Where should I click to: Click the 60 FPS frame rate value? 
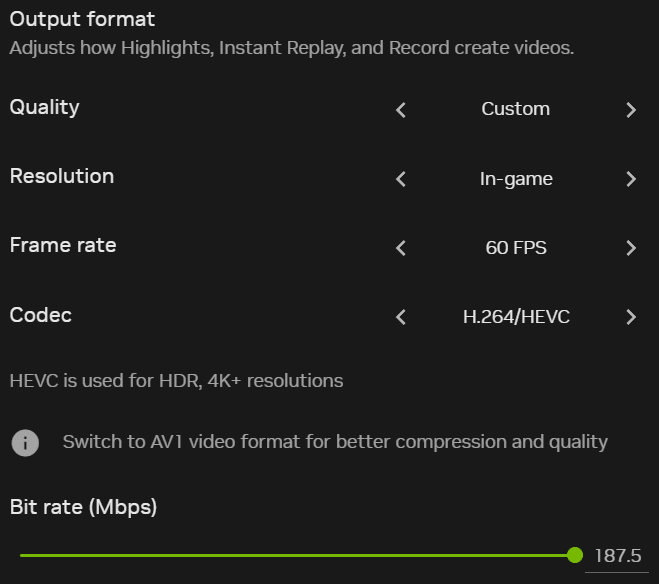pyautogui.click(x=515, y=248)
